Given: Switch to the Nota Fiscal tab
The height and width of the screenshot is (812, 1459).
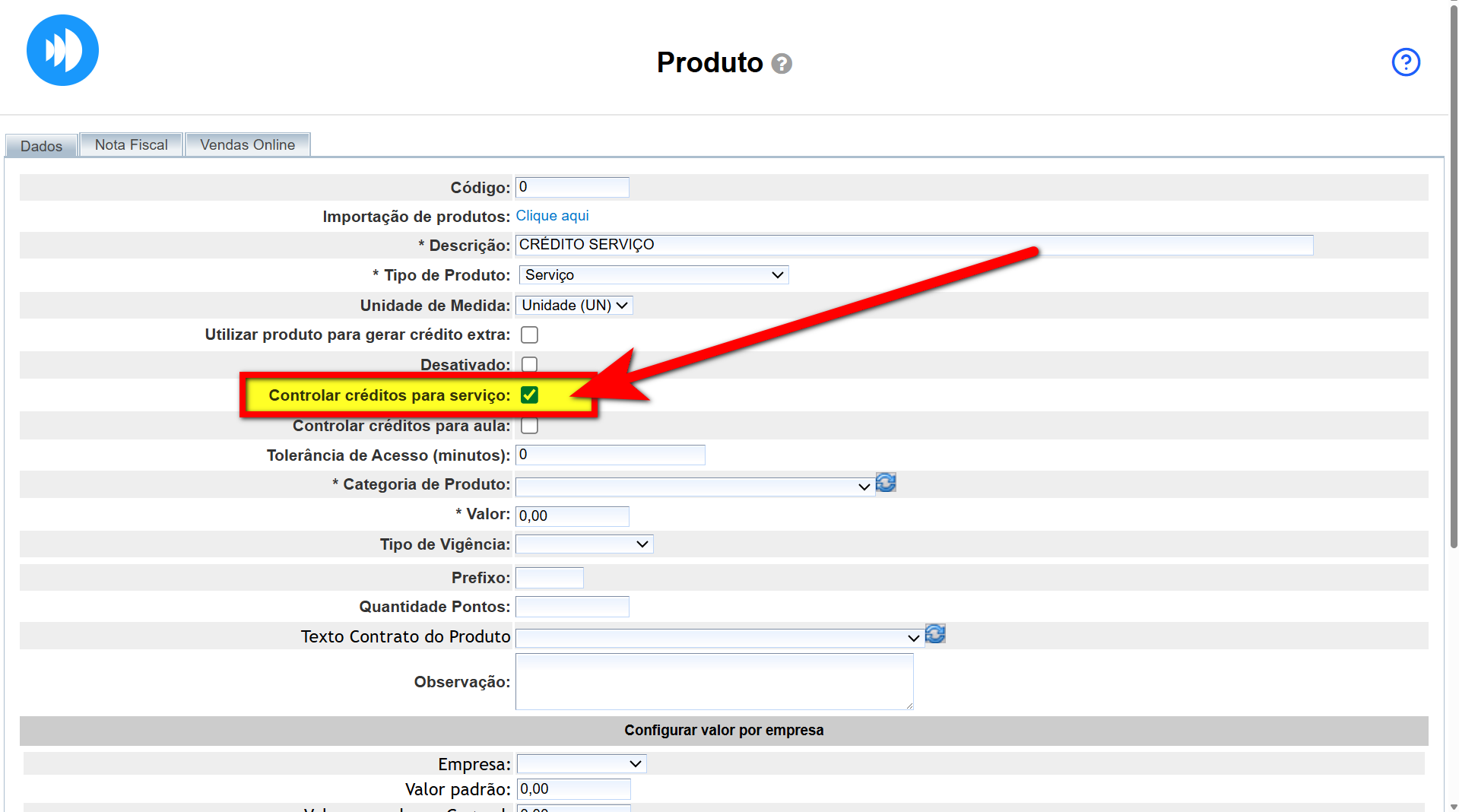Looking at the screenshot, I should coord(131,145).
